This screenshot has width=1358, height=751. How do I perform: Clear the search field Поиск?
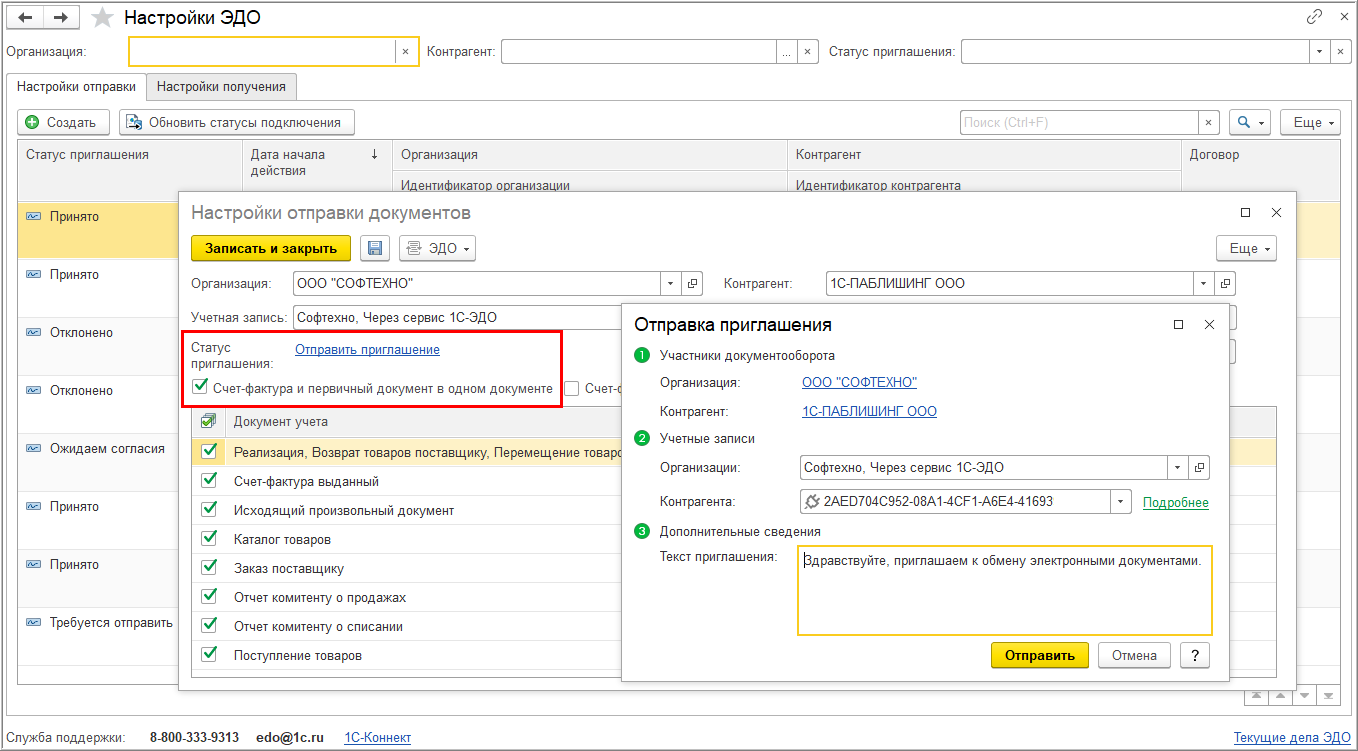point(1210,123)
